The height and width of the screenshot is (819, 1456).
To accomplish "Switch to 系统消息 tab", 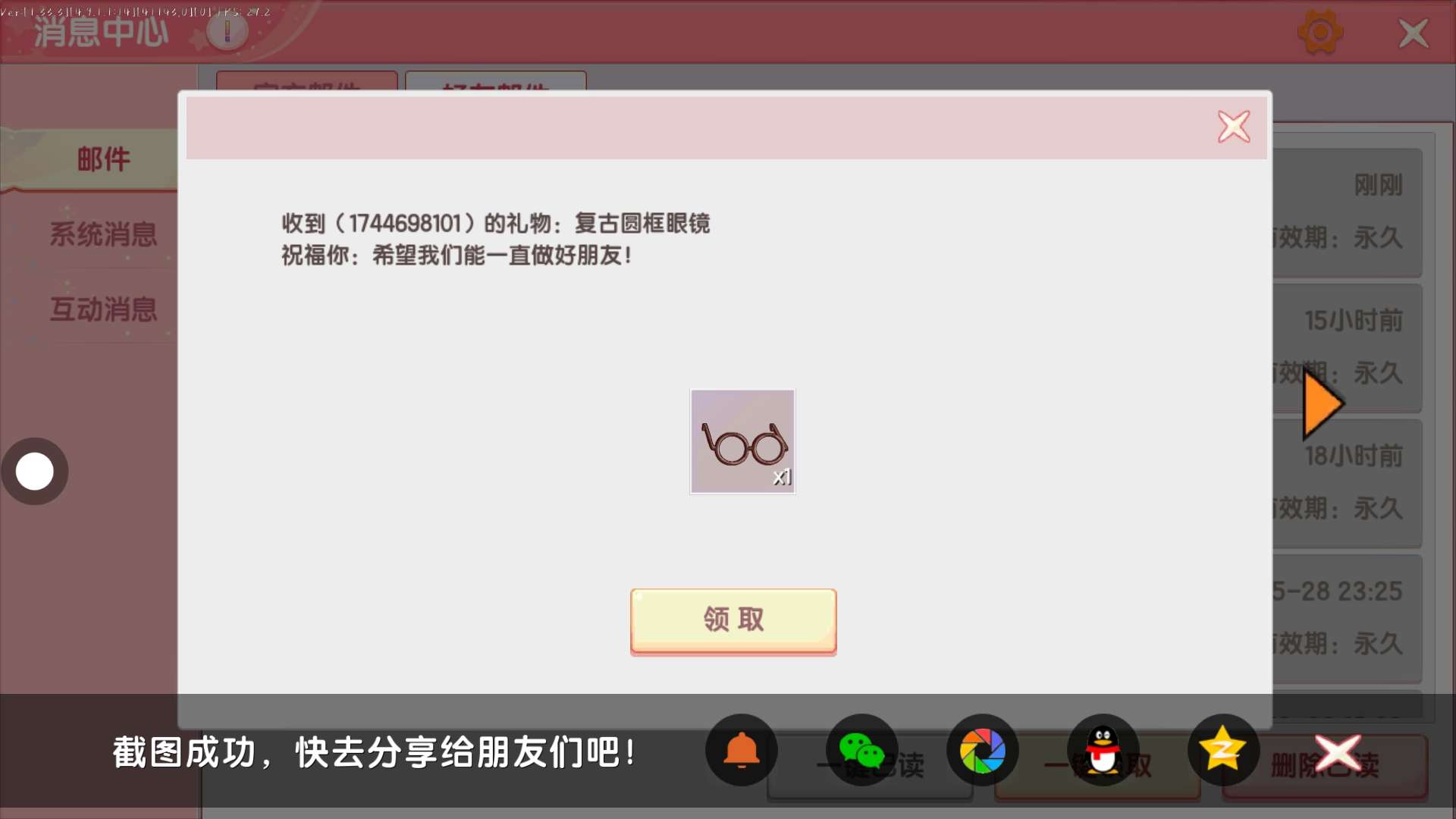I will tap(103, 234).
